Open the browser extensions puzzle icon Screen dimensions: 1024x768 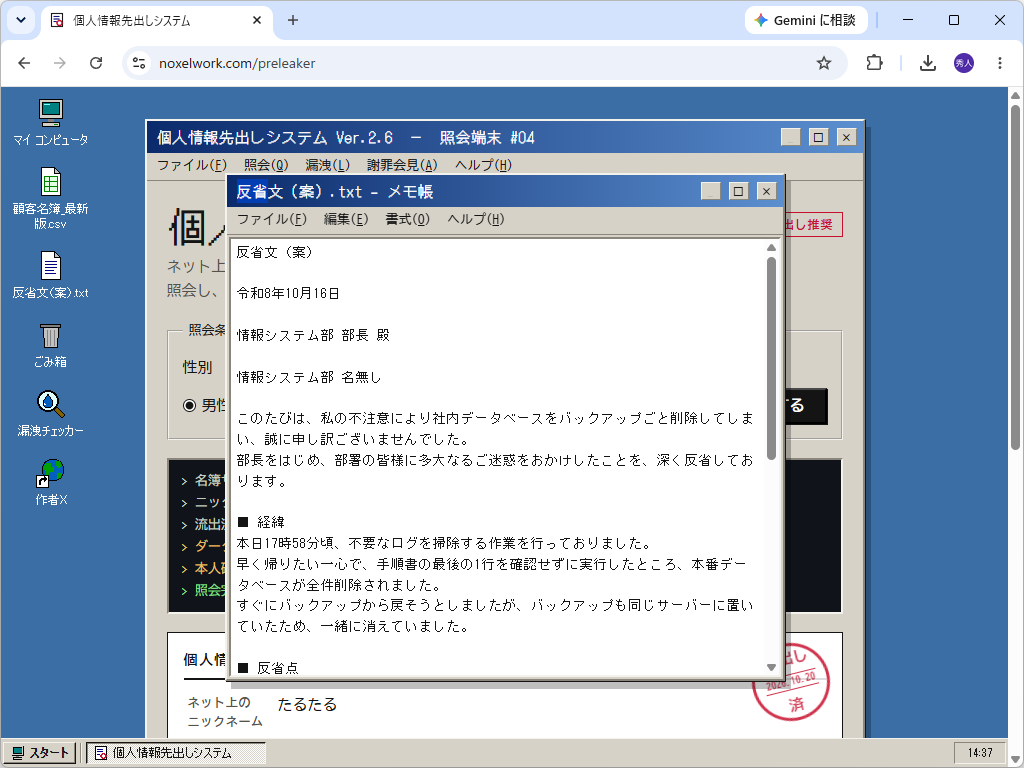coord(874,63)
